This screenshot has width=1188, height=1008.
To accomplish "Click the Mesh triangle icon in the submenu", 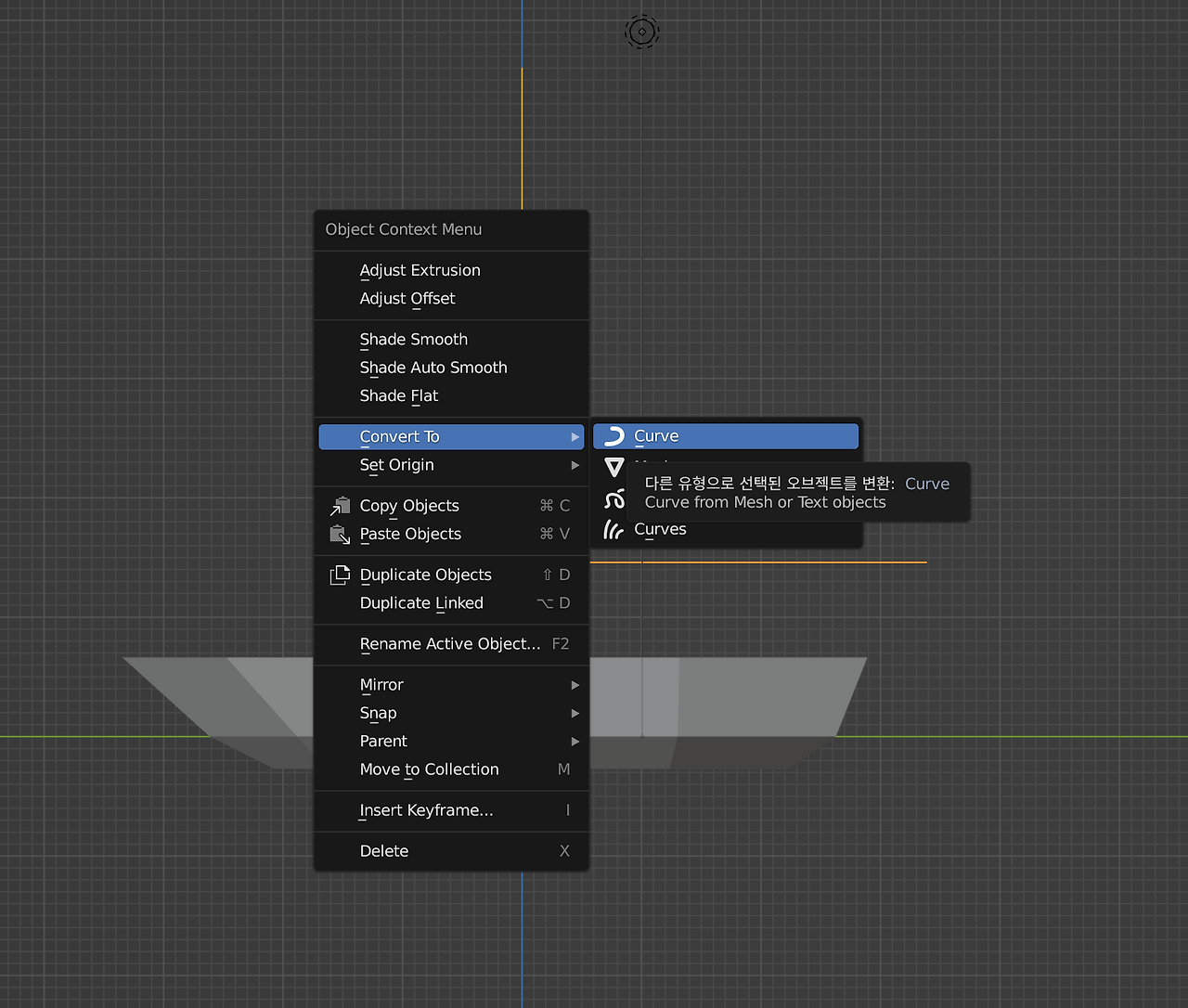I will pyautogui.click(x=614, y=467).
